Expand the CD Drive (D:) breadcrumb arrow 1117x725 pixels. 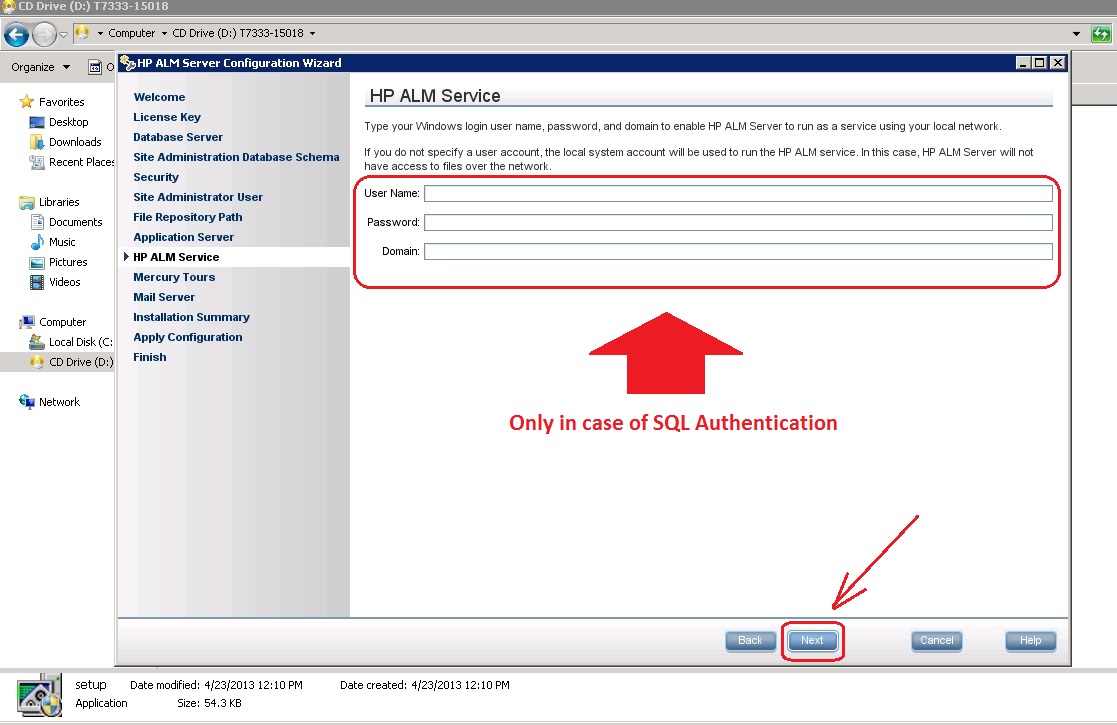(x=312, y=33)
